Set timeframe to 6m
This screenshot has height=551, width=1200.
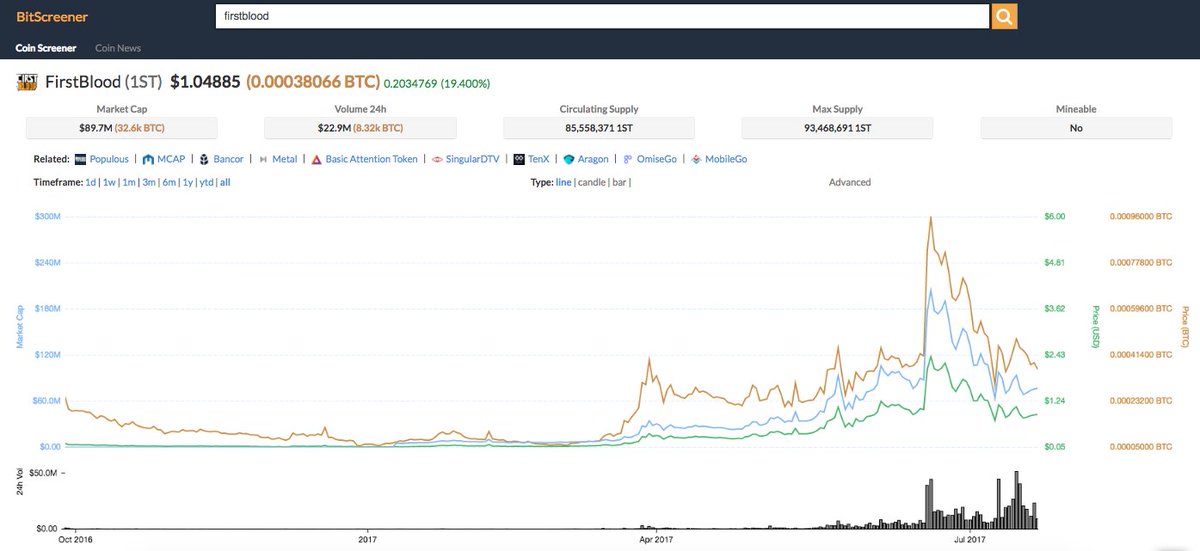pyautogui.click(x=169, y=183)
